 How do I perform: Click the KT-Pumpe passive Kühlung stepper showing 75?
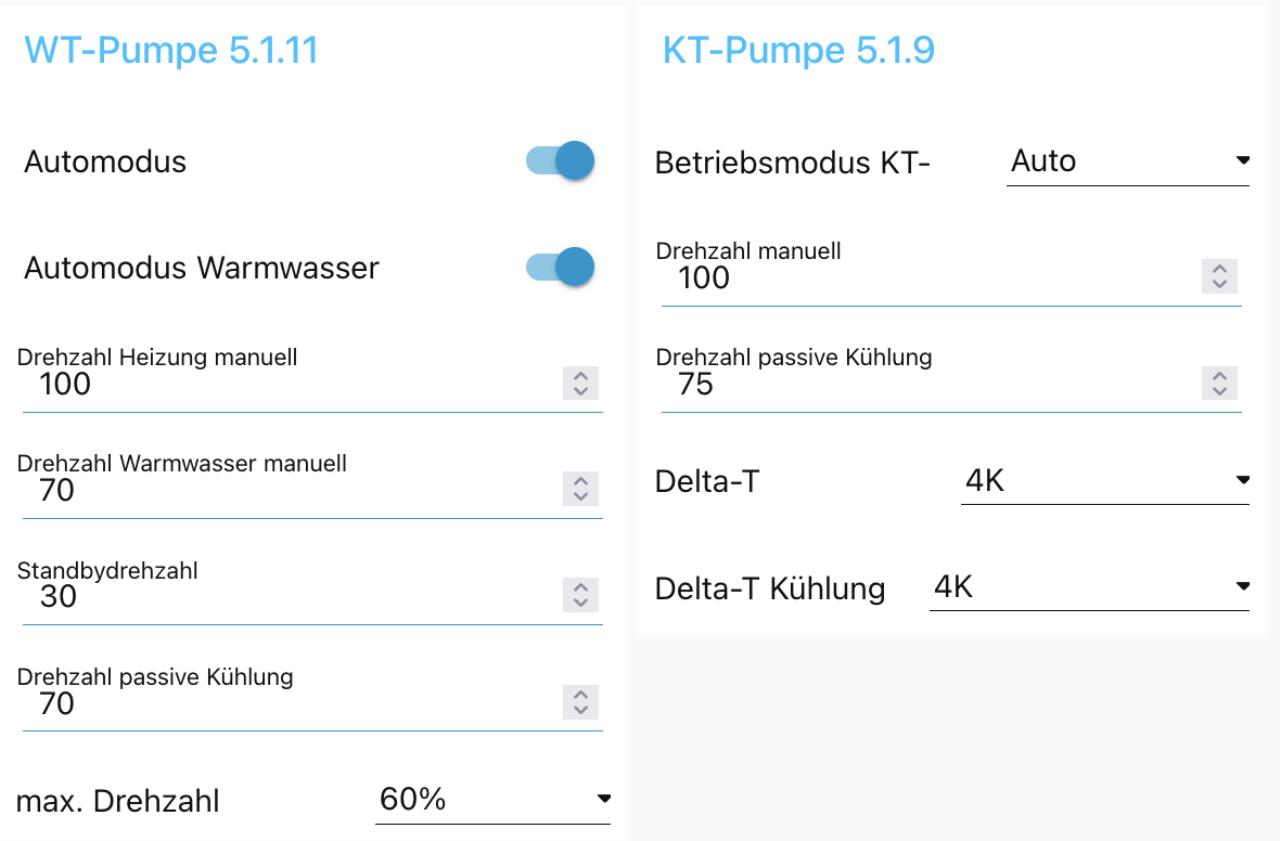[x=1219, y=383]
